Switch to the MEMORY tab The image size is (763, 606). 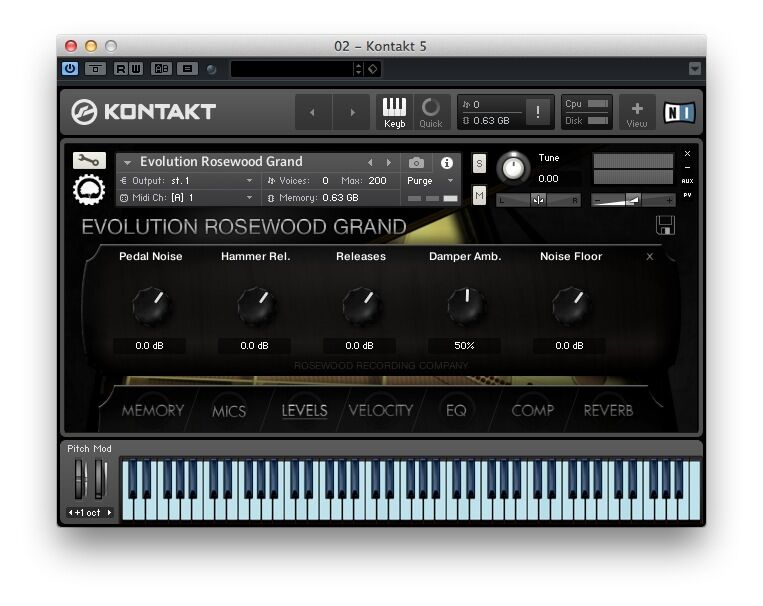coord(153,411)
